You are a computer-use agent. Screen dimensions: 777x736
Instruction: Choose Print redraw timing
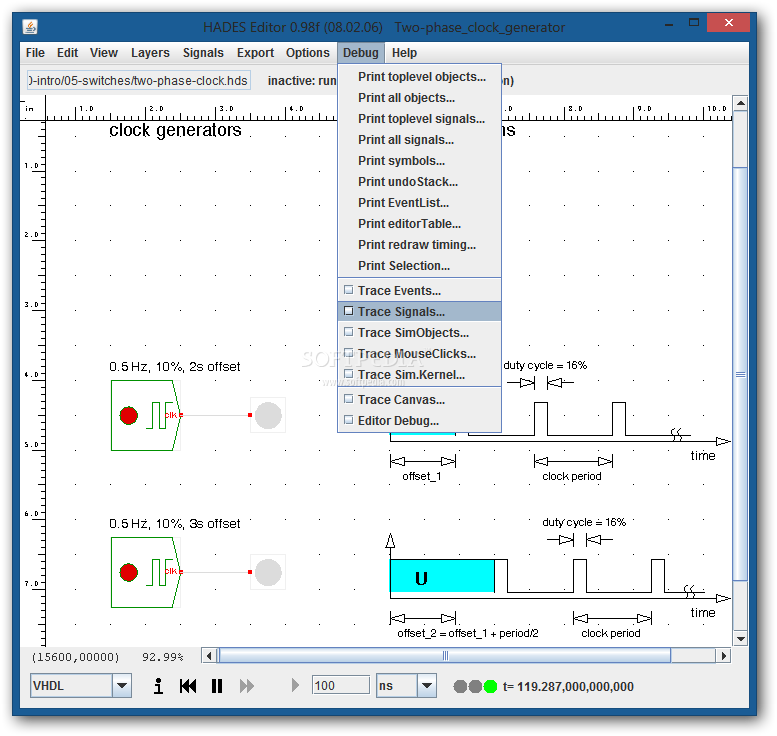click(419, 244)
